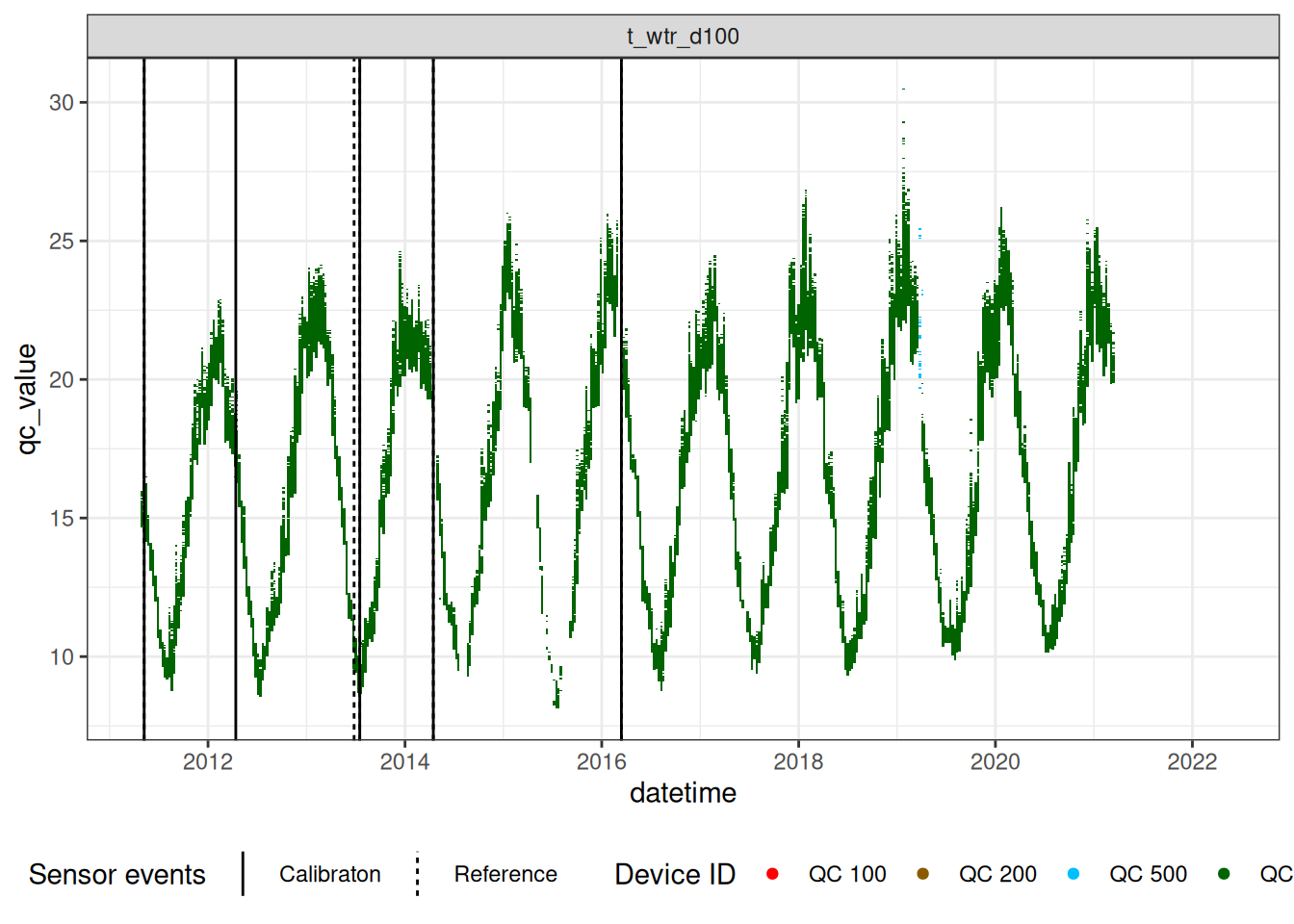
Task: Click the datetime x-axis title
Action: pyautogui.click(x=683, y=793)
